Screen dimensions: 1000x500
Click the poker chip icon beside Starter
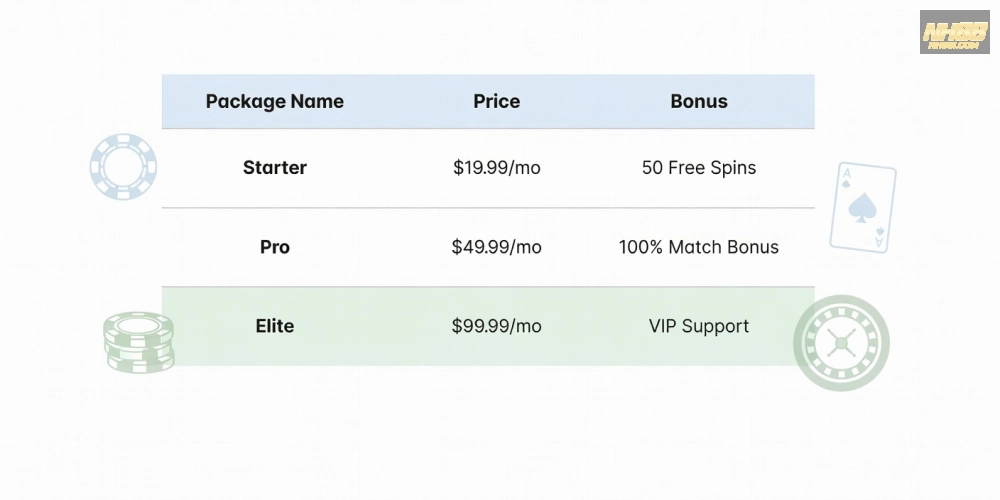click(x=123, y=167)
